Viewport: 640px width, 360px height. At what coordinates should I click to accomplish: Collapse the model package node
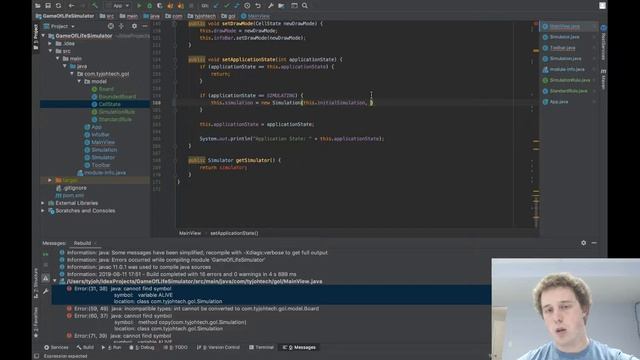point(79,81)
